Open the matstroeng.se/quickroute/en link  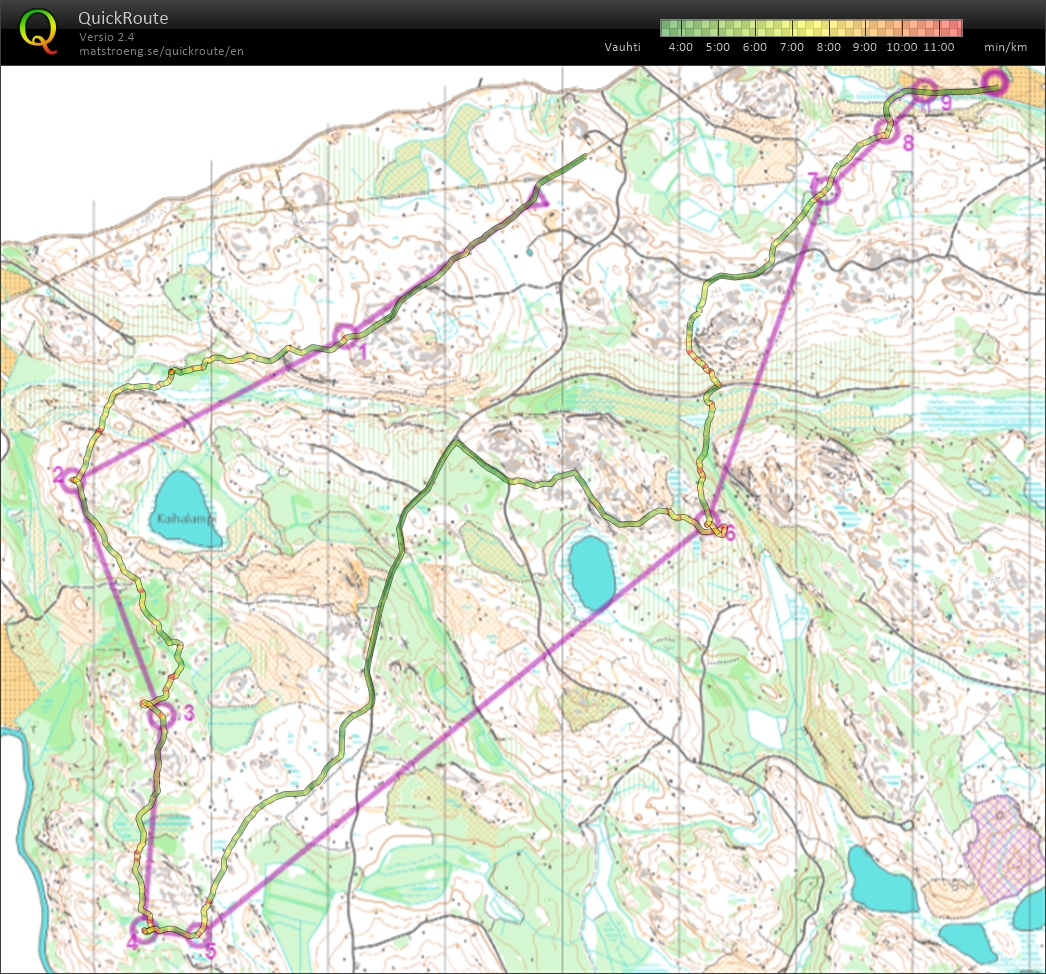click(x=162, y=51)
